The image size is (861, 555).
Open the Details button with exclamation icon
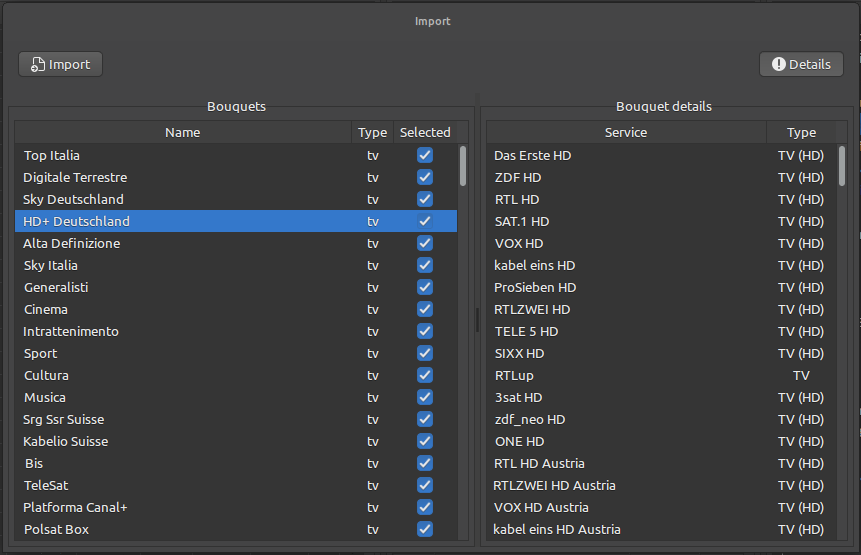click(x=801, y=64)
